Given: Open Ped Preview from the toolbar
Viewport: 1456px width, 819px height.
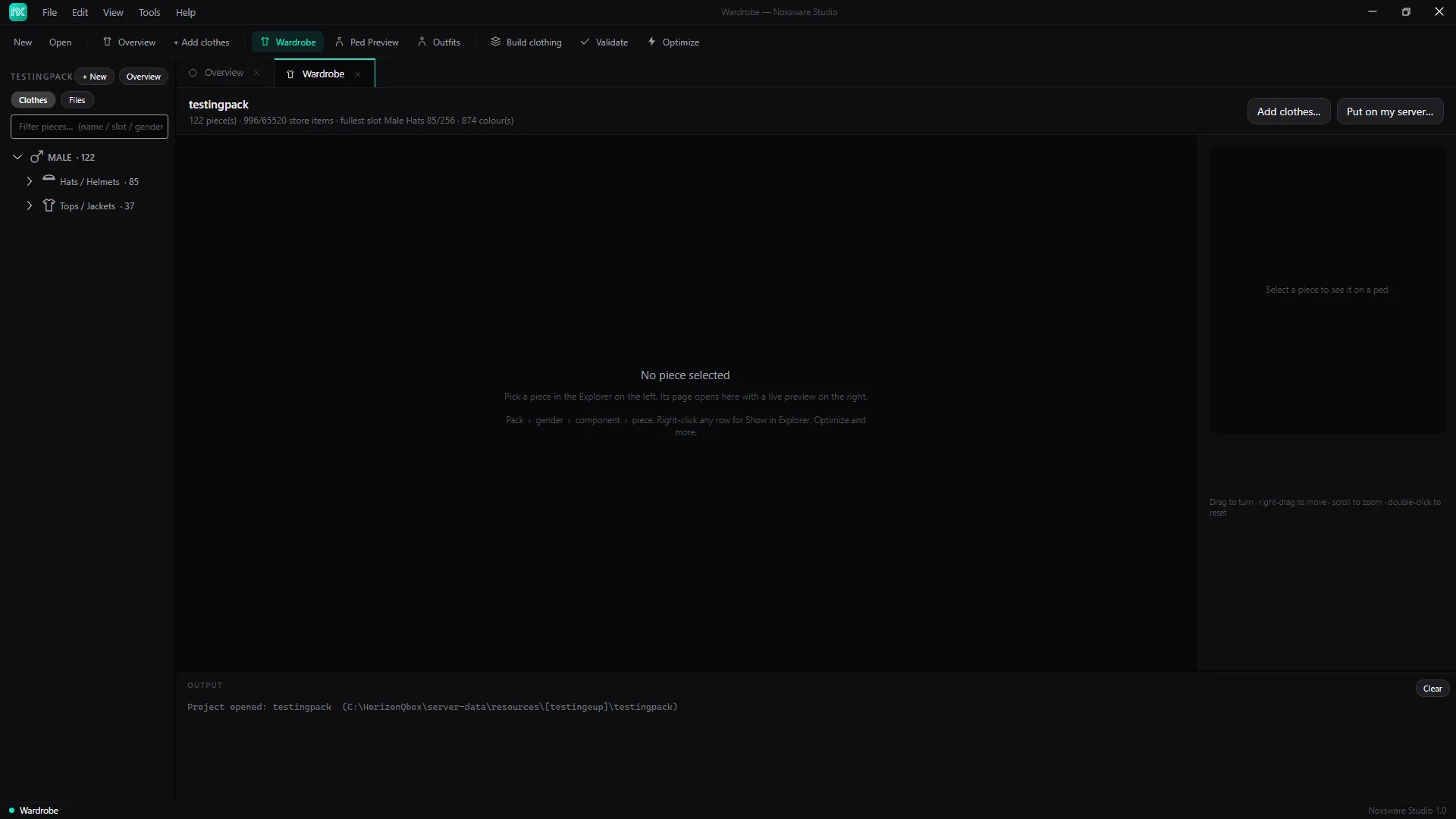Looking at the screenshot, I should coord(367,42).
